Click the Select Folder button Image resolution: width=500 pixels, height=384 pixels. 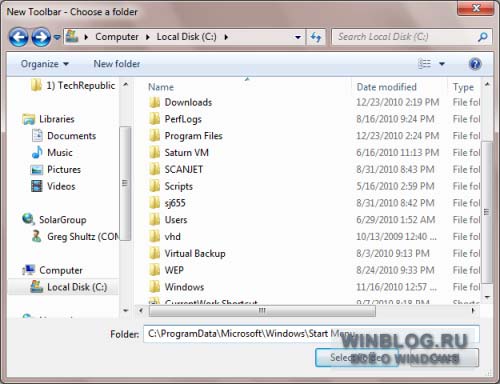(357, 358)
